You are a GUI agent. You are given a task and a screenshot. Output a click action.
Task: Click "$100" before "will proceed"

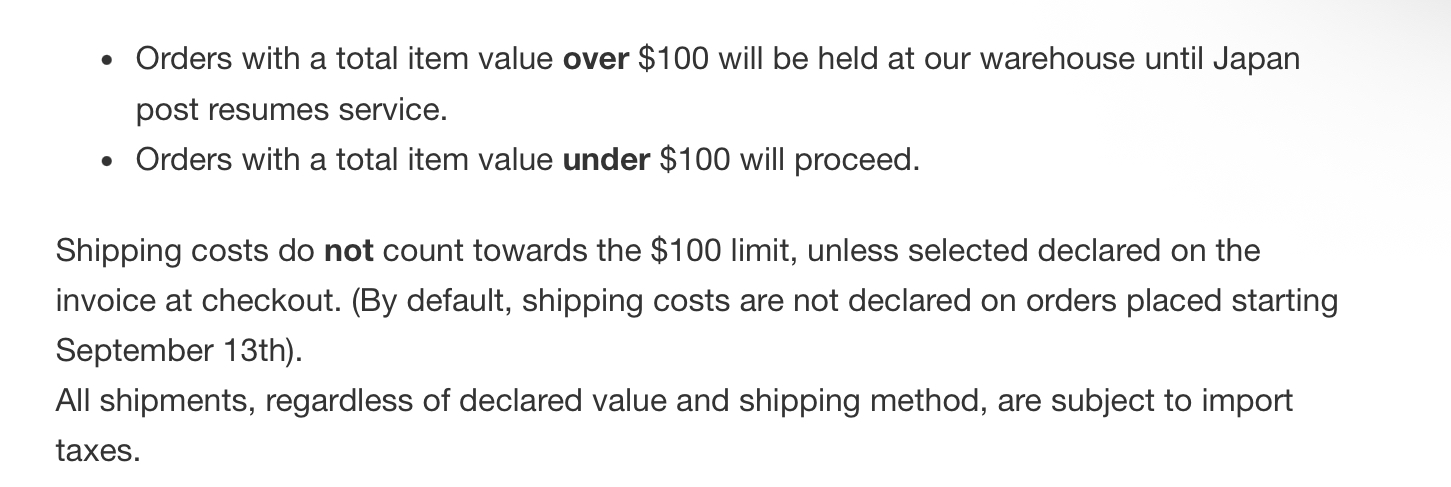click(695, 160)
